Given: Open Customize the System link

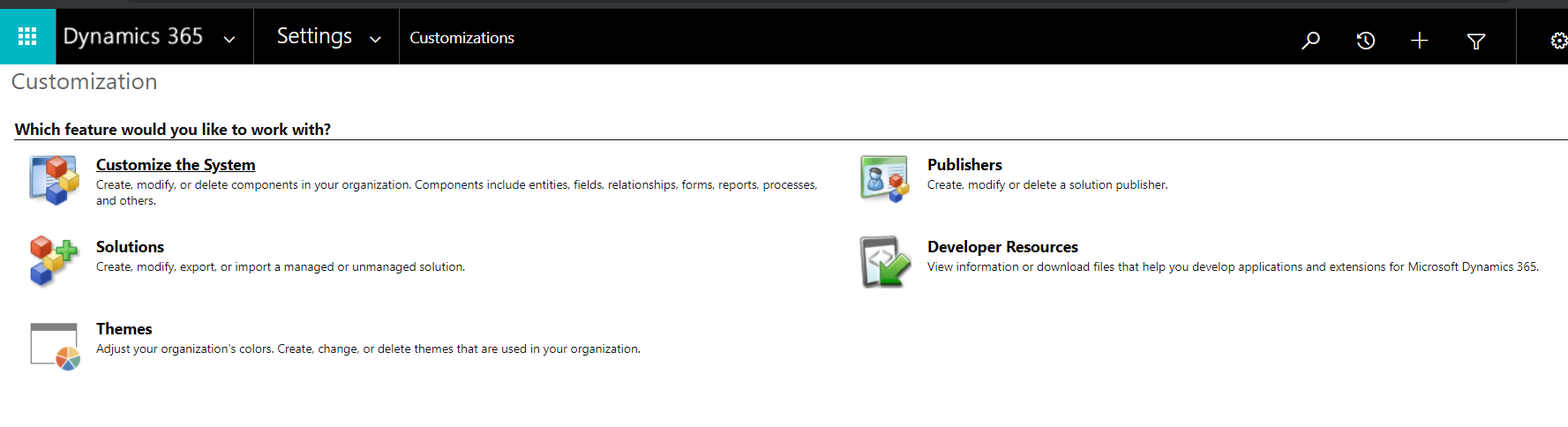Looking at the screenshot, I should (x=176, y=165).
